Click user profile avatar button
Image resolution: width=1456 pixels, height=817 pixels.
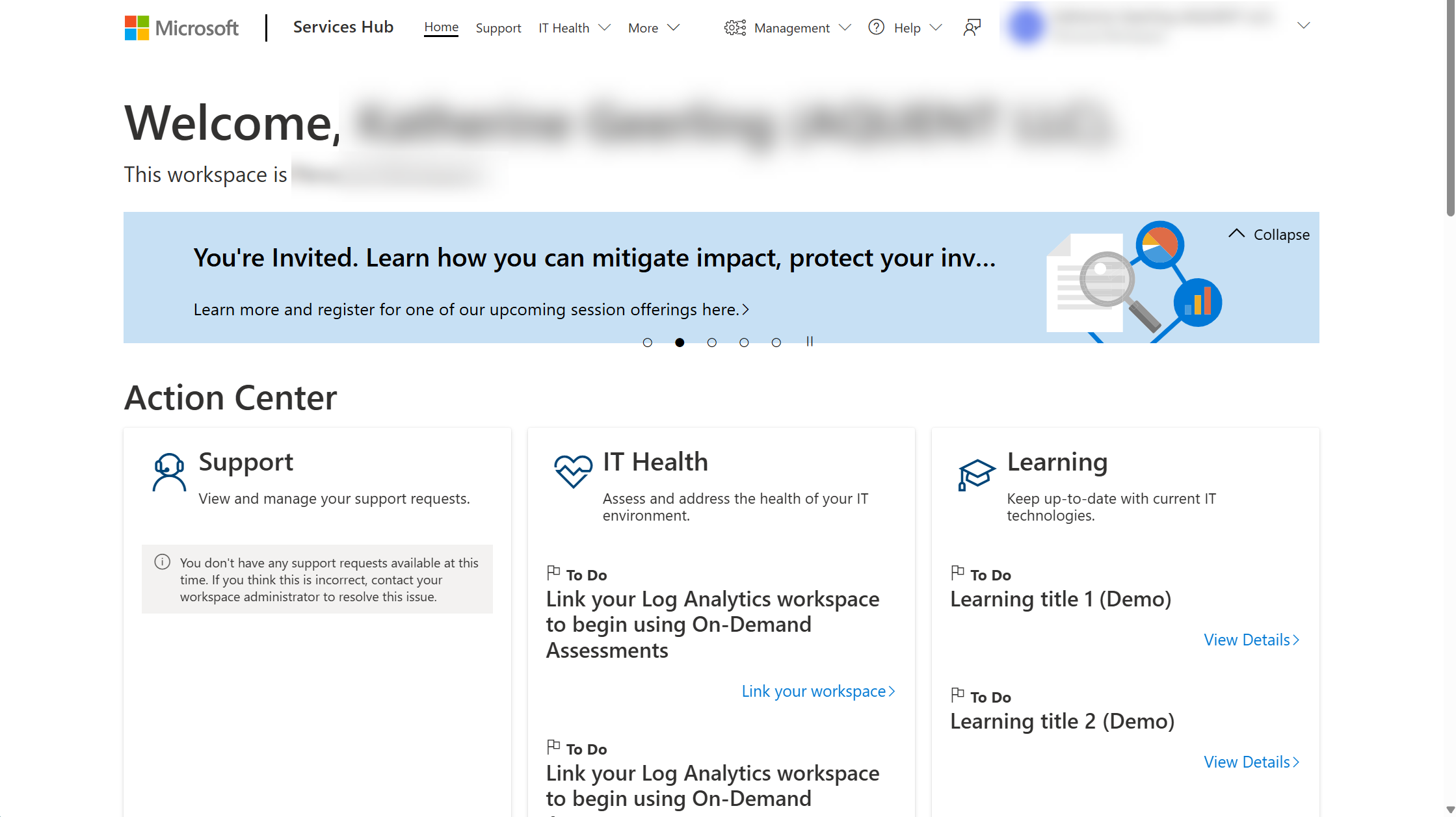[1026, 27]
